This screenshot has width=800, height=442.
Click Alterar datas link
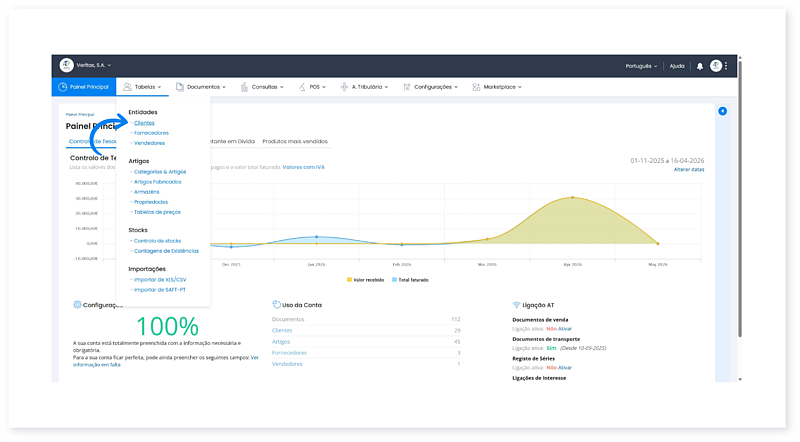(x=689, y=169)
